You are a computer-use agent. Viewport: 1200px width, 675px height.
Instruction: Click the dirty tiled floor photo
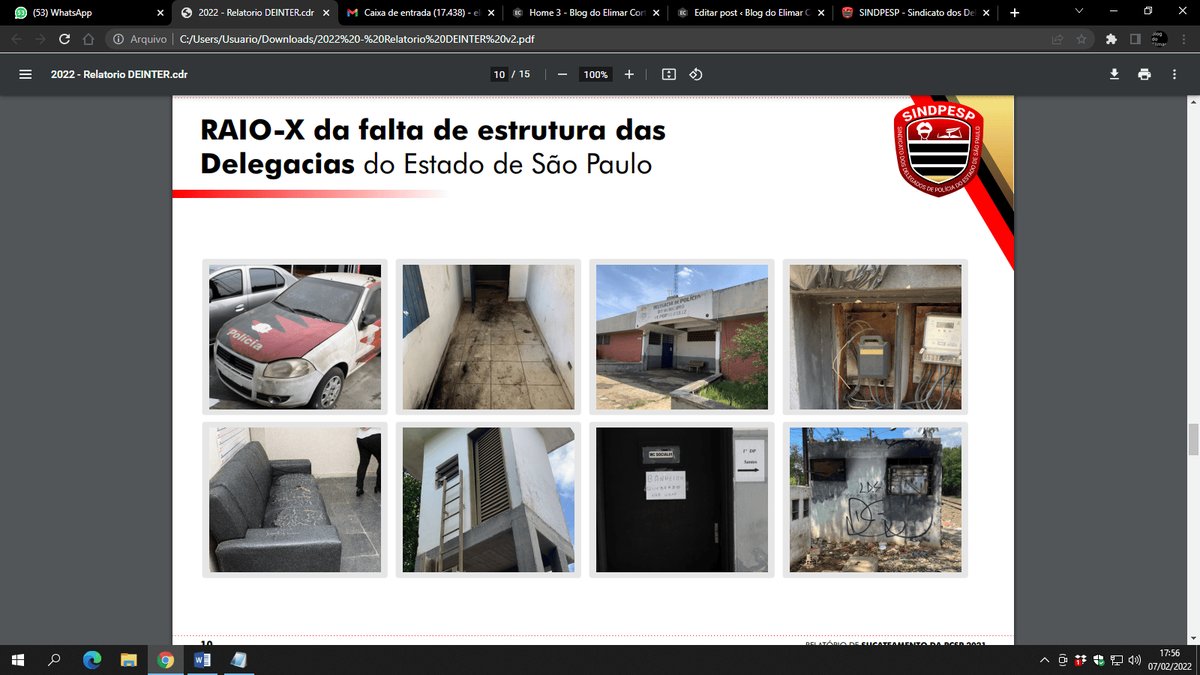(489, 337)
